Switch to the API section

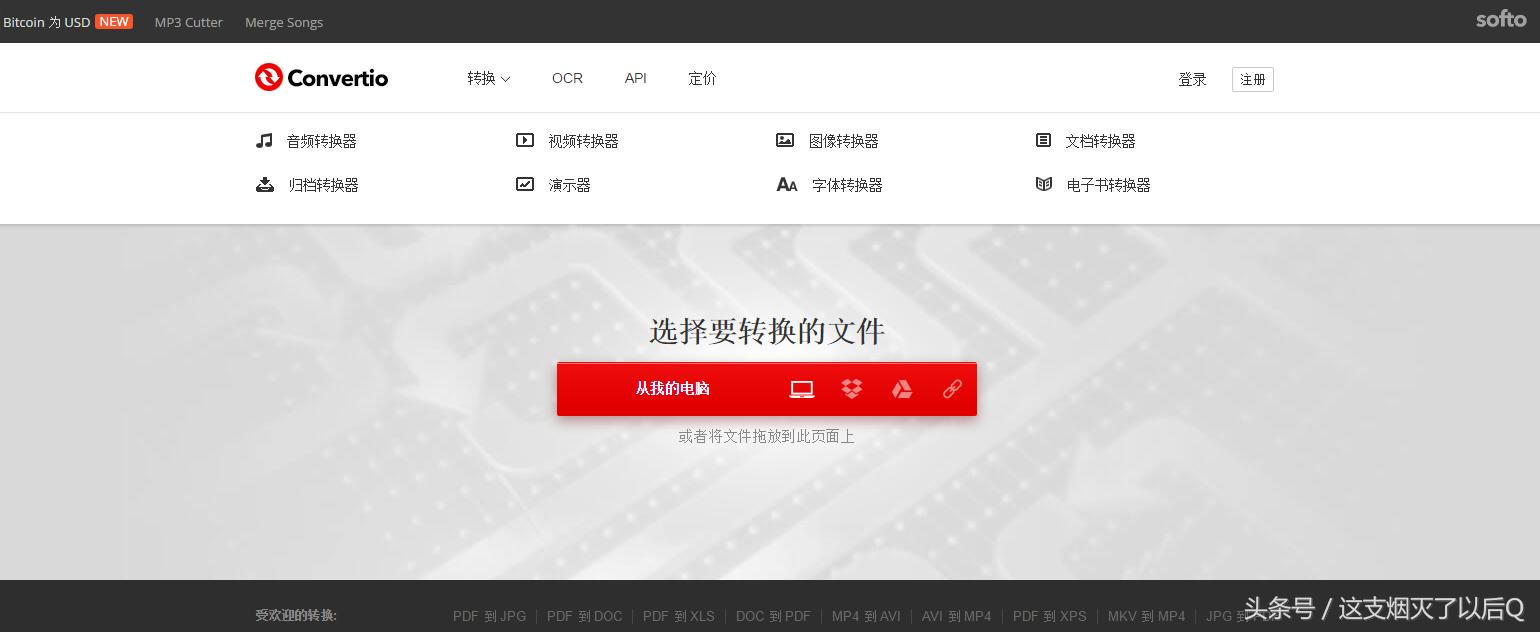point(635,78)
